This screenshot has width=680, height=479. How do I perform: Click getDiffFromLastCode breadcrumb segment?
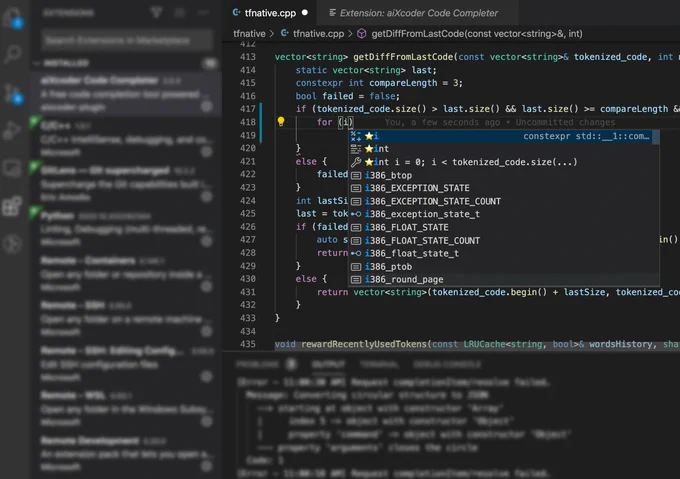tap(477, 34)
